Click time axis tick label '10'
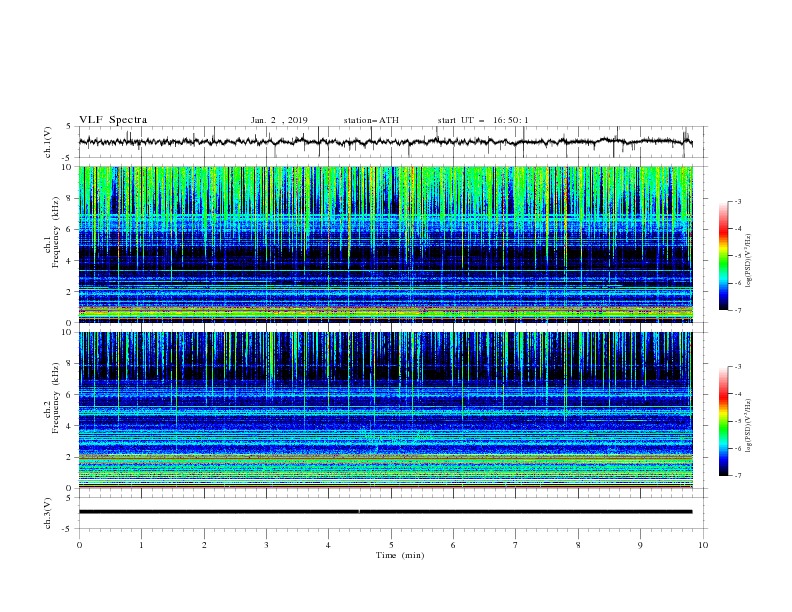 pos(703,545)
